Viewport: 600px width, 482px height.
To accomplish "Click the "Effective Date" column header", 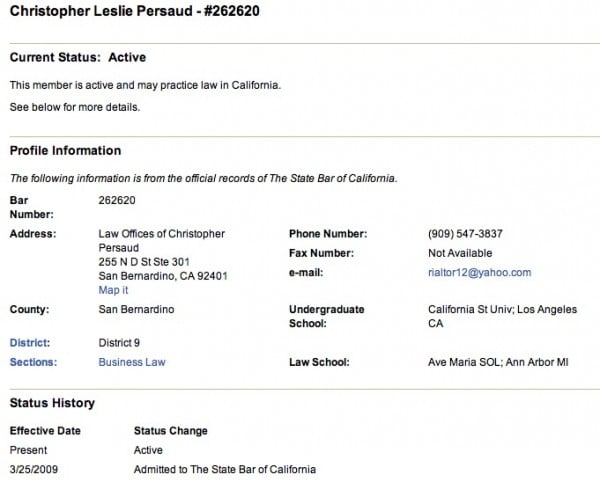I will (x=45, y=431).
